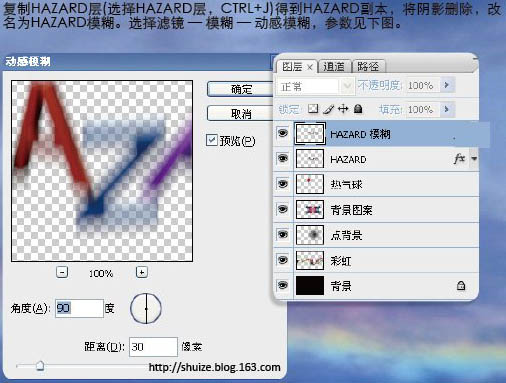Hide the 背景 layer
Viewport: 506px width, 383px height.
pyautogui.click(x=283, y=285)
